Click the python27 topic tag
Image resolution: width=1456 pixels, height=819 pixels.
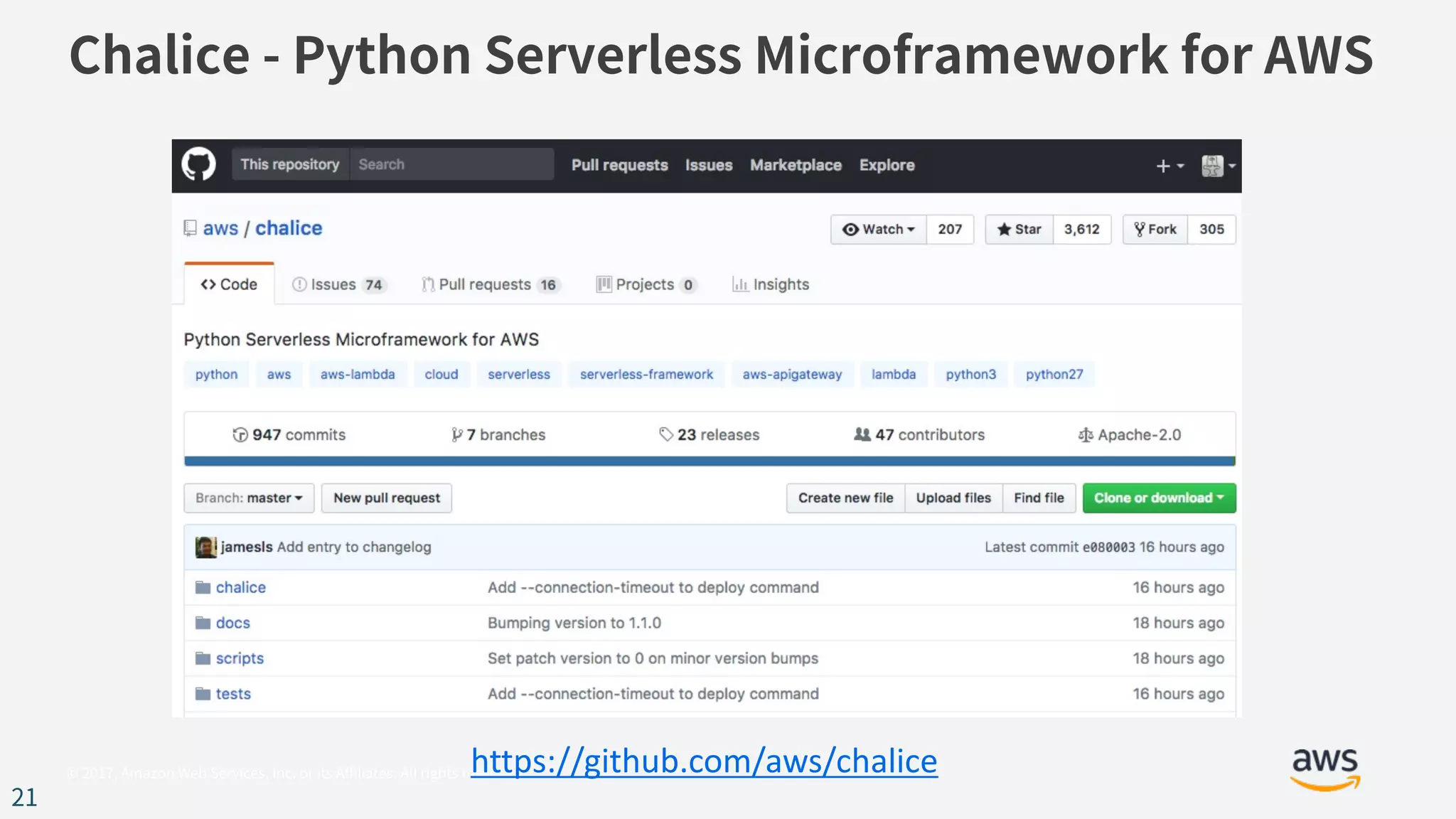tap(1054, 374)
